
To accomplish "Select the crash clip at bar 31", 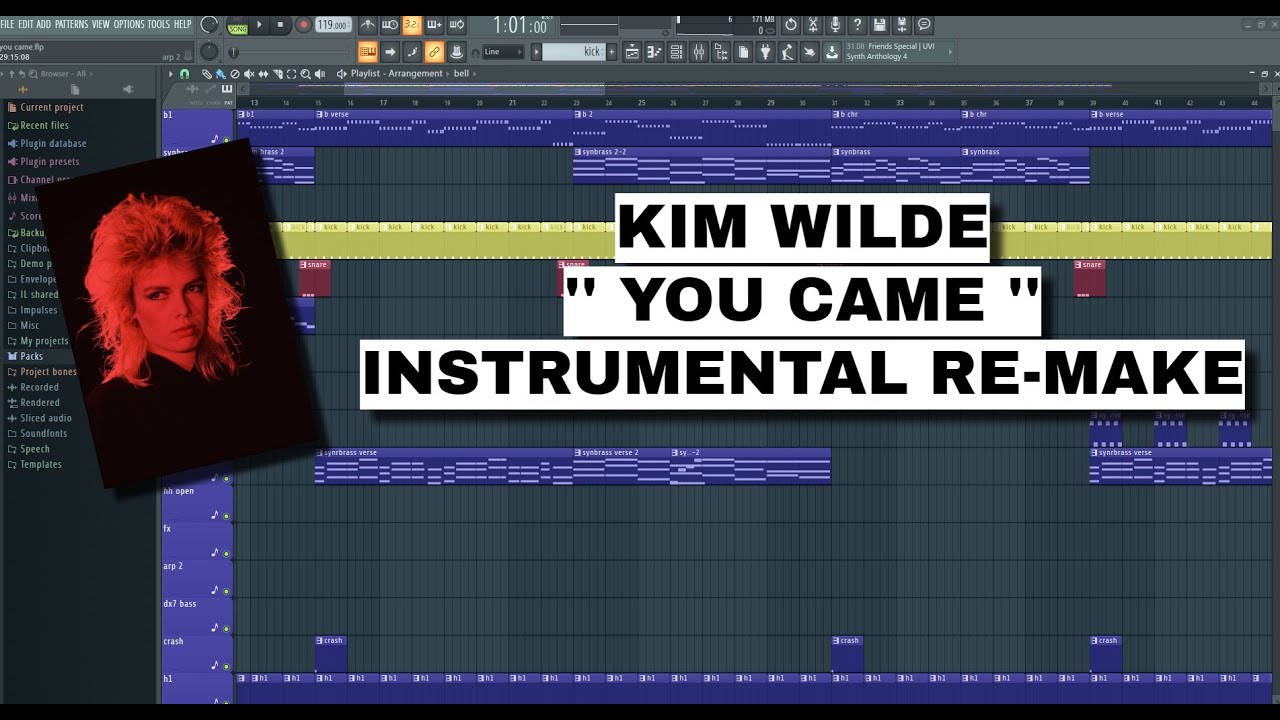I will click(x=847, y=654).
